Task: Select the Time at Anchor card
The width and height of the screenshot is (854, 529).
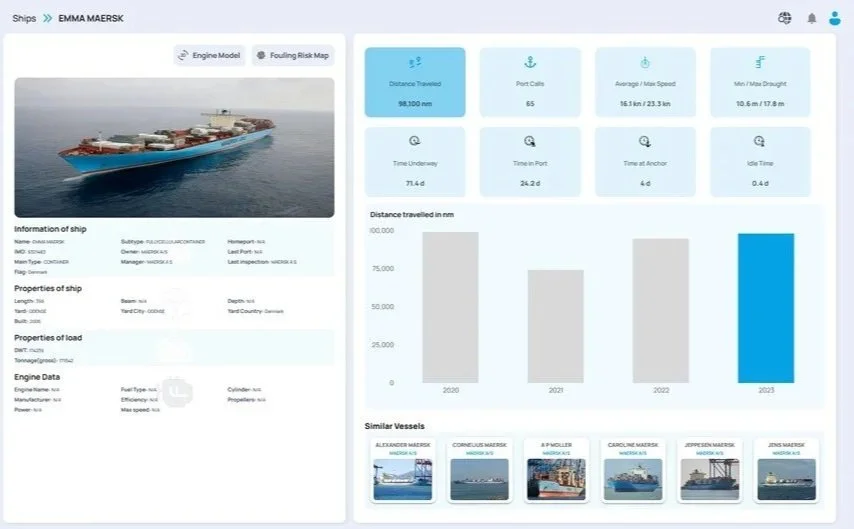Action: (645, 162)
